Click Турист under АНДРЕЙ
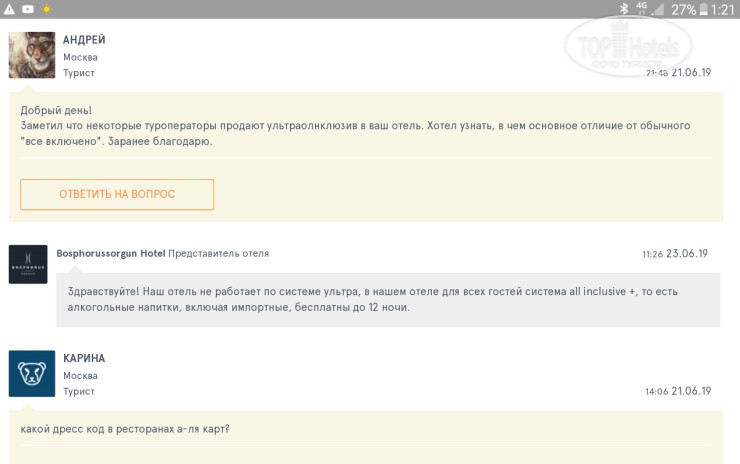Viewport: 740px width, 464px height. [x=79, y=73]
